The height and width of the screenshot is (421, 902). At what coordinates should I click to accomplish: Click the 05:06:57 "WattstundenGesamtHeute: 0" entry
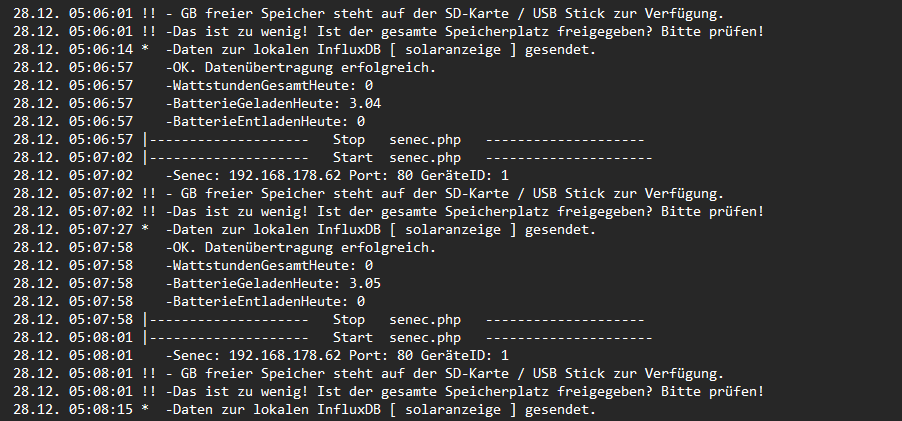[270, 85]
